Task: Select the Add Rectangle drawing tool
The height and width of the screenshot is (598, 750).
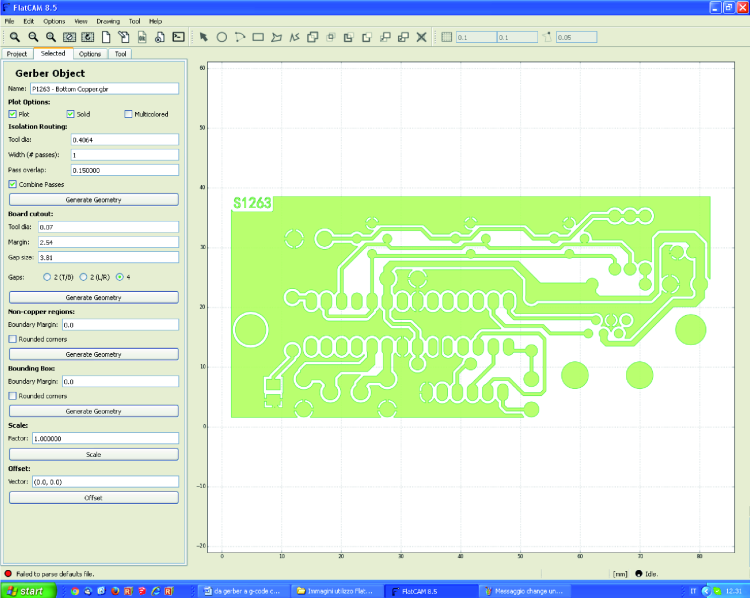Action: (258, 37)
